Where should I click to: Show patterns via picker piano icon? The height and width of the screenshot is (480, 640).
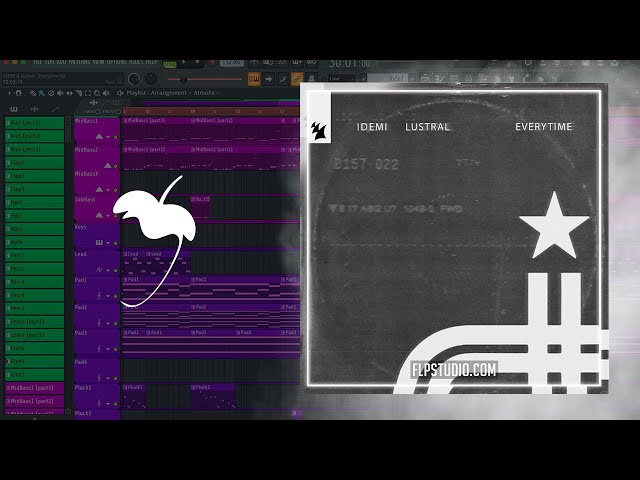[x=14, y=109]
